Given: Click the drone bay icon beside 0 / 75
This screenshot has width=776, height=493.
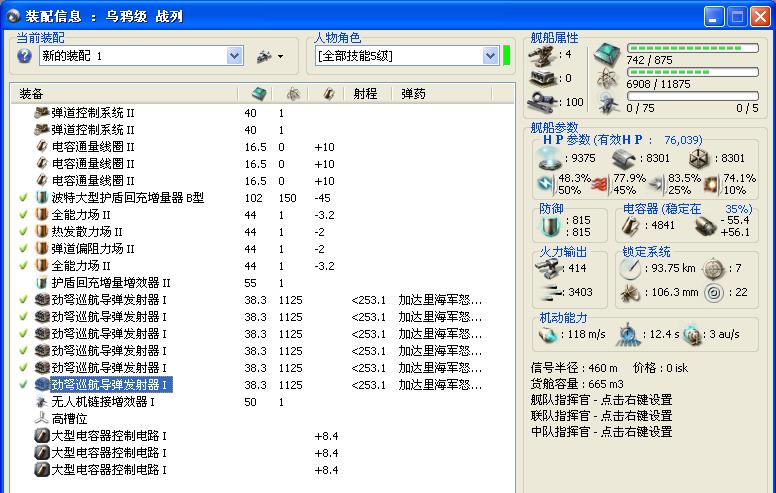Looking at the screenshot, I should (x=608, y=103).
